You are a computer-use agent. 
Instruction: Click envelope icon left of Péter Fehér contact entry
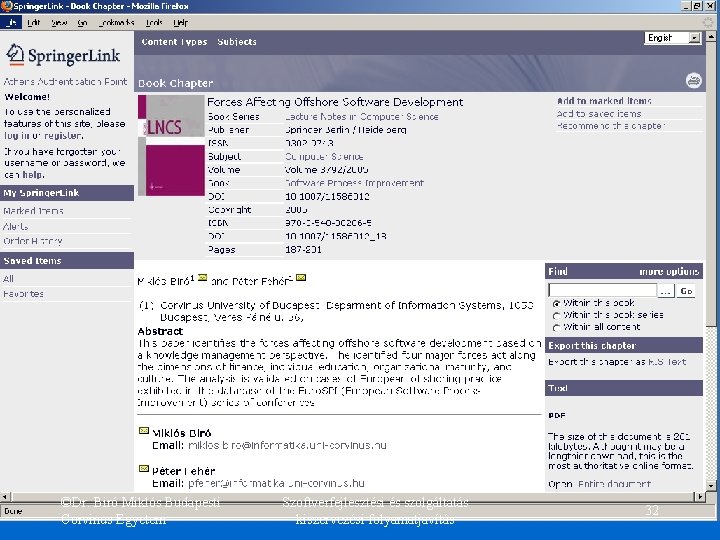point(144,469)
